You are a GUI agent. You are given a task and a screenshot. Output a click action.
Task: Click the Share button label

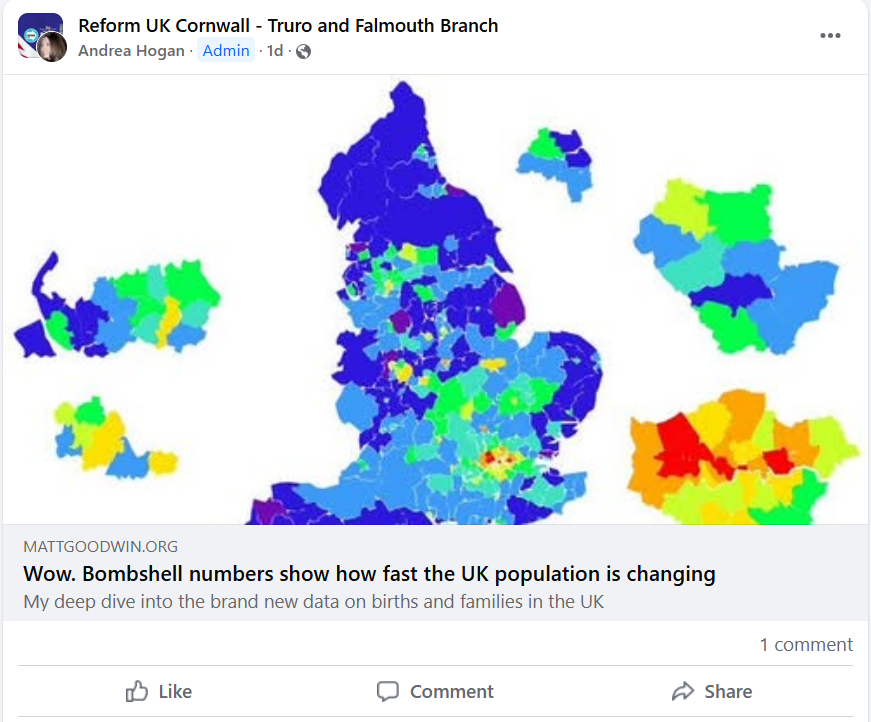coord(728,691)
